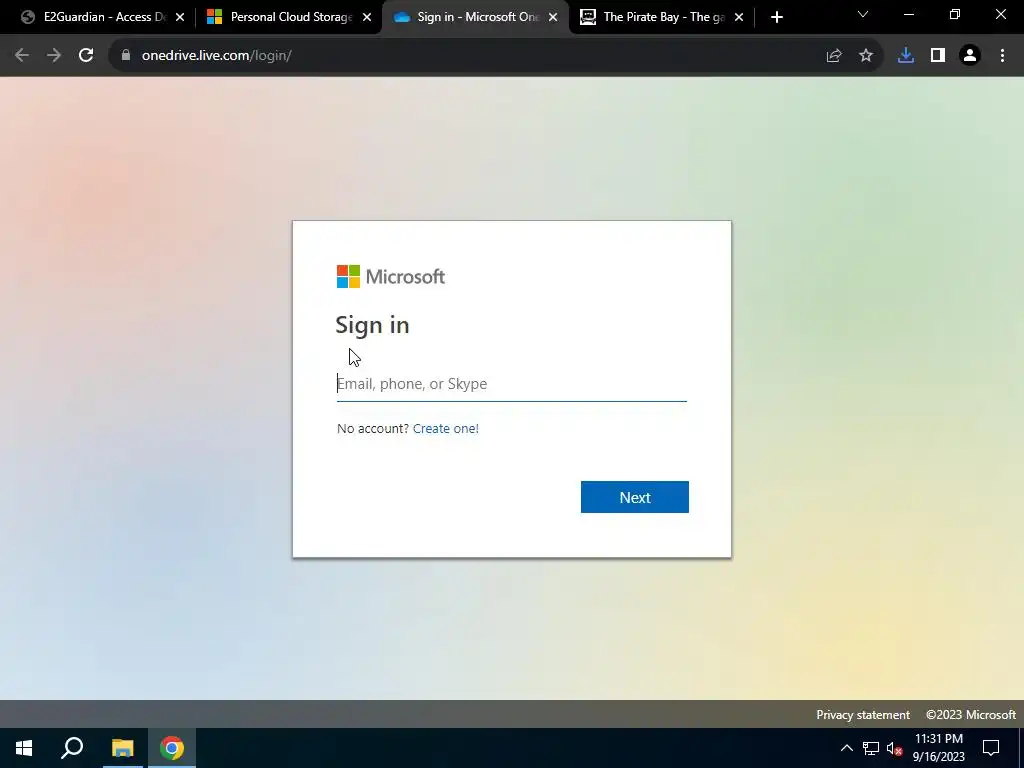Open the taskbar clock and date
The width and height of the screenshot is (1024, 768).
(938, 748)
